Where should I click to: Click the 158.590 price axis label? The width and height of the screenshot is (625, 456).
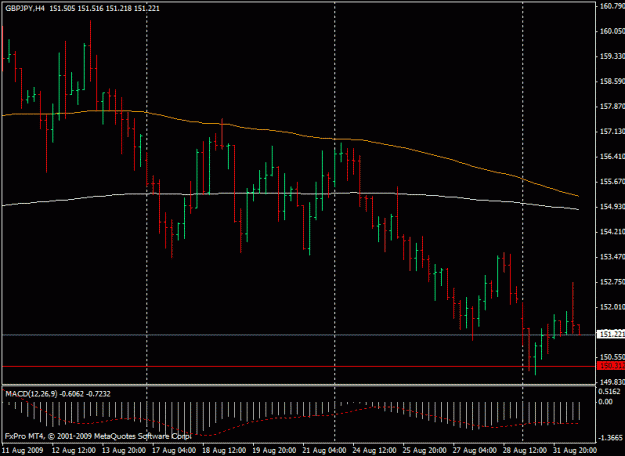[x=612, y=81]
